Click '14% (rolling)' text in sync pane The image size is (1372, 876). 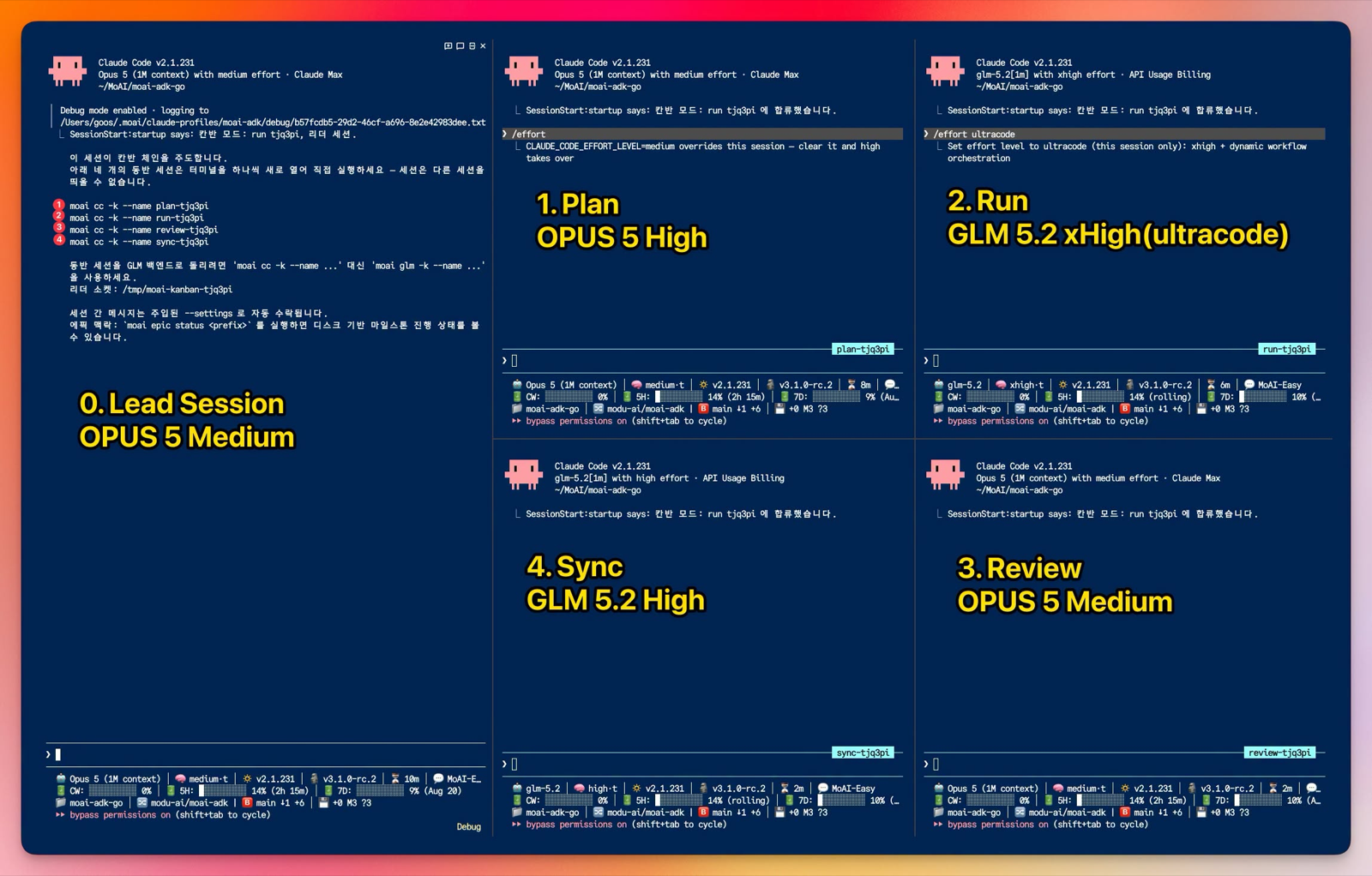[x=739, y=801]
